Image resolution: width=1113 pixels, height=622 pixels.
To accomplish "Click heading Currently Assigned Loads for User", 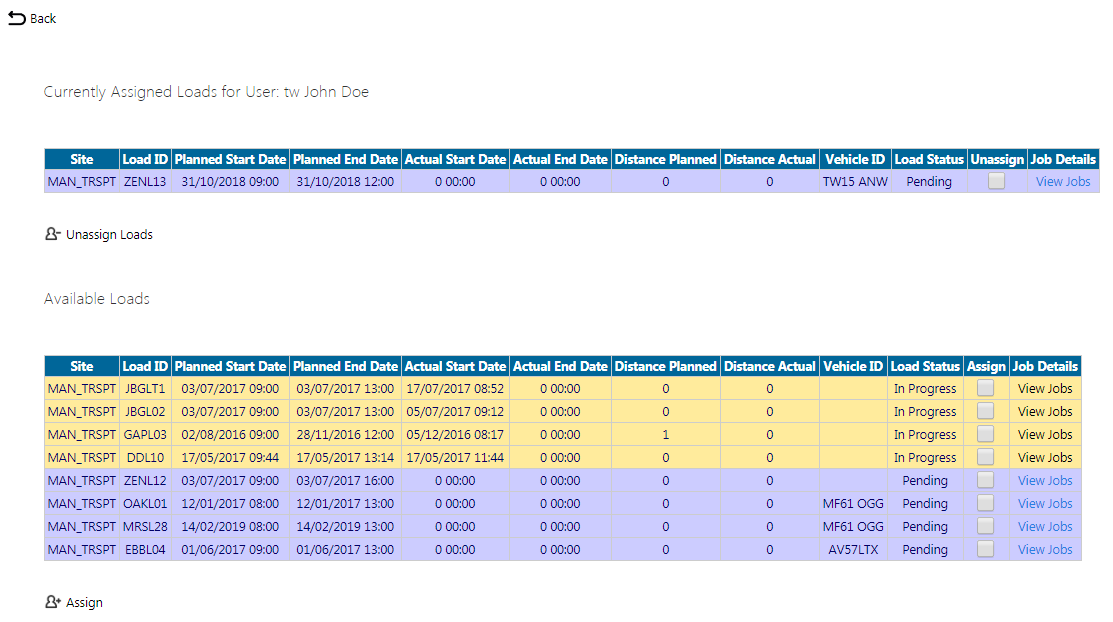I will [x=206, y=92].
